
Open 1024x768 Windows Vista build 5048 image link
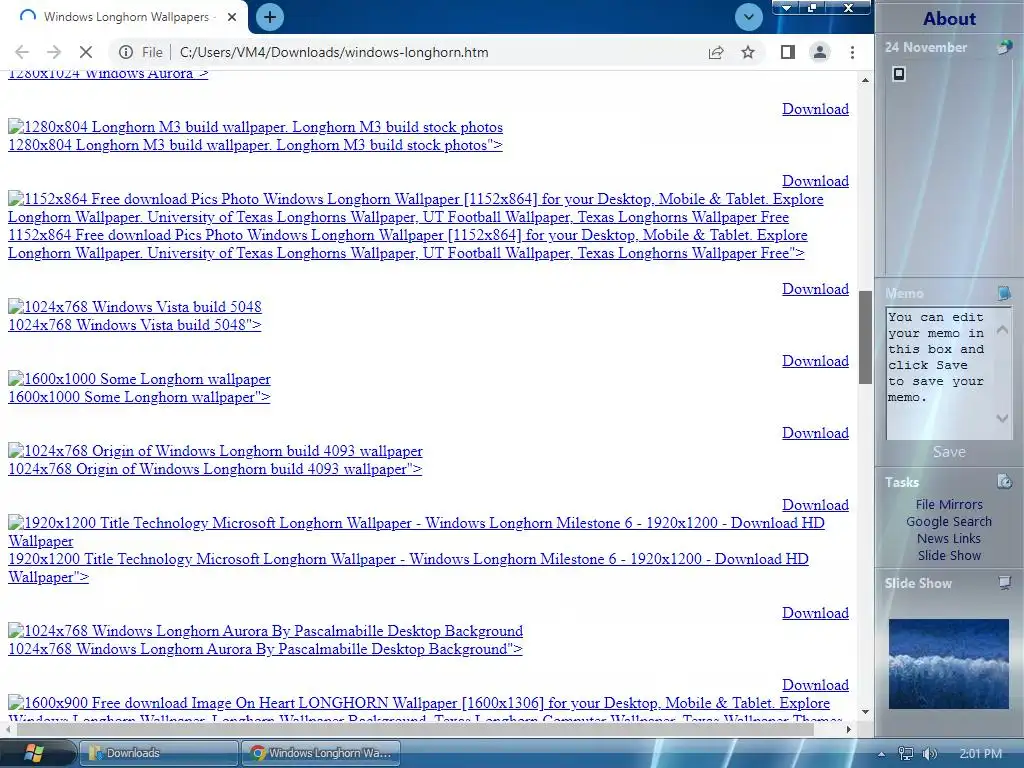[x=135, y=306]
